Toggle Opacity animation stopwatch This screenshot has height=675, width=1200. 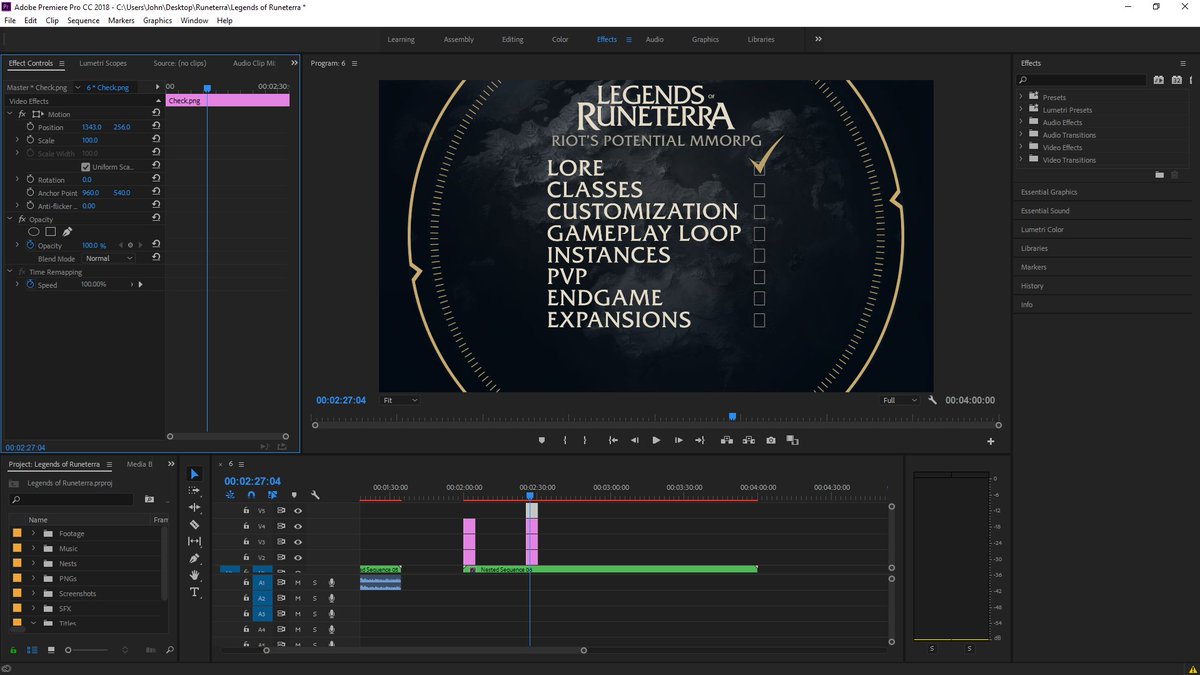tap(30, 245)
